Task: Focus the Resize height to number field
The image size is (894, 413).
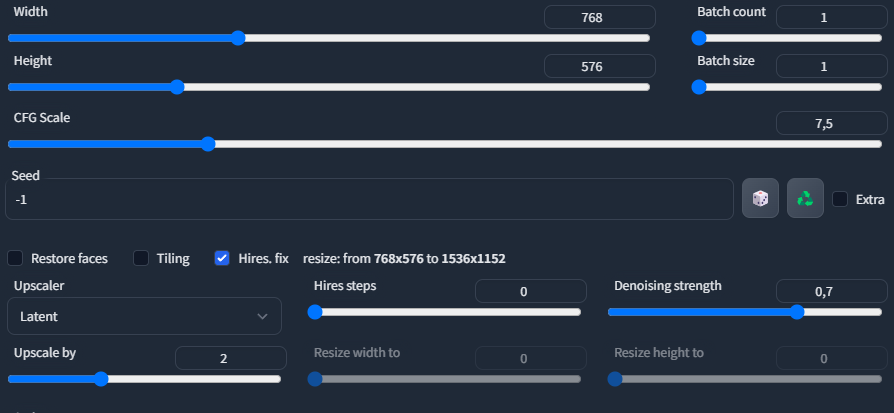Action: click(832, 358)
